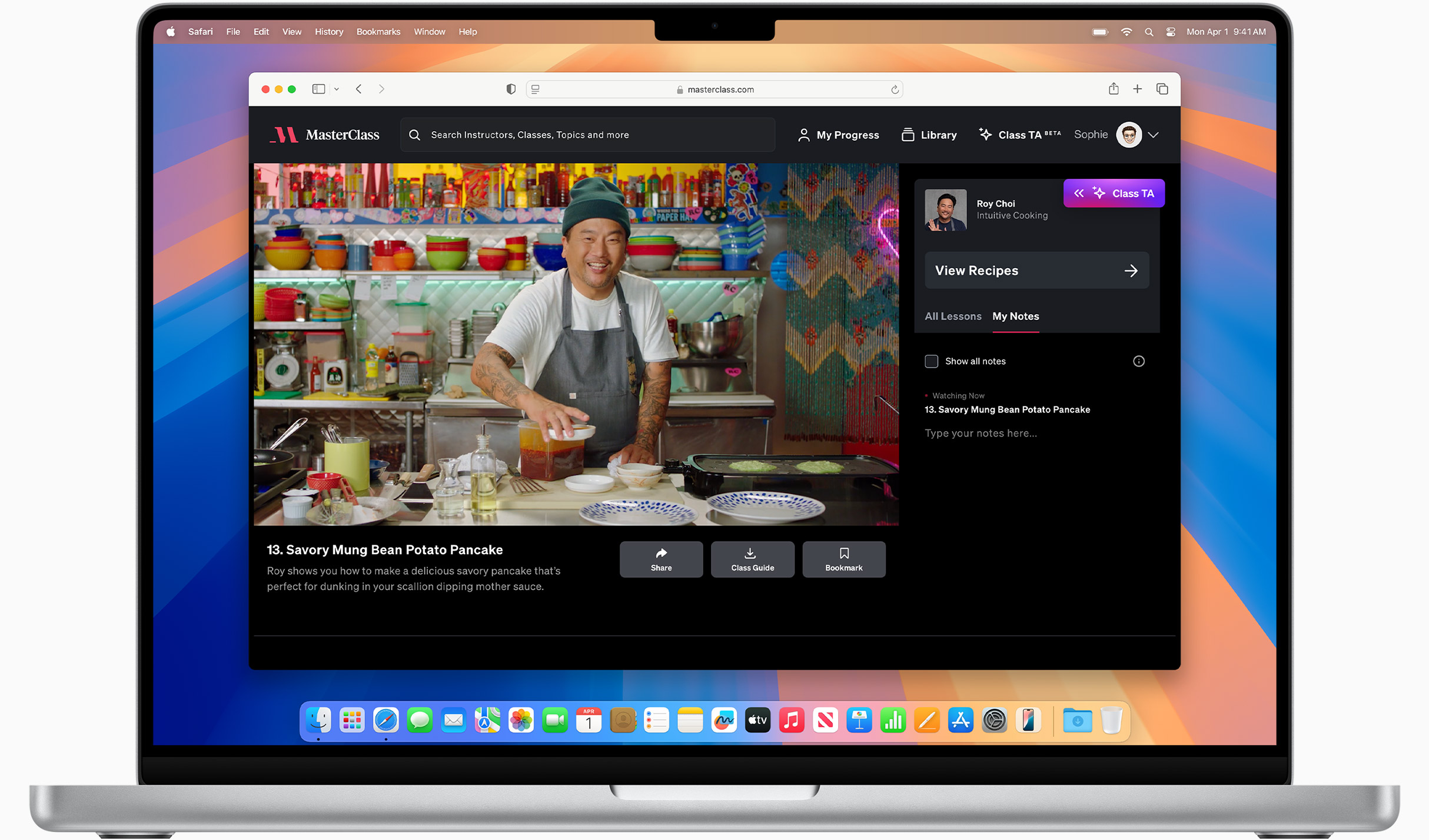Expand the Sophie account menu chevron
The image size is (1429, 840).
pyautogui.click(x=1153, y=135)
